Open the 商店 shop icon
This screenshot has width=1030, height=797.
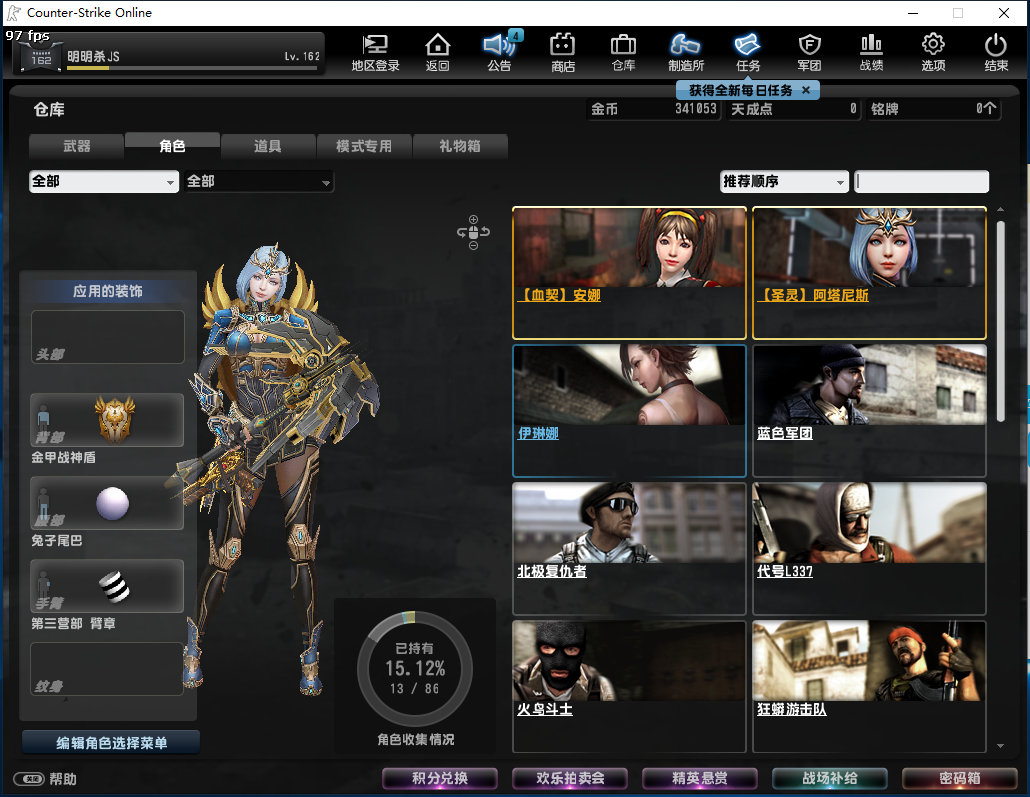click(x=562, y=53)
